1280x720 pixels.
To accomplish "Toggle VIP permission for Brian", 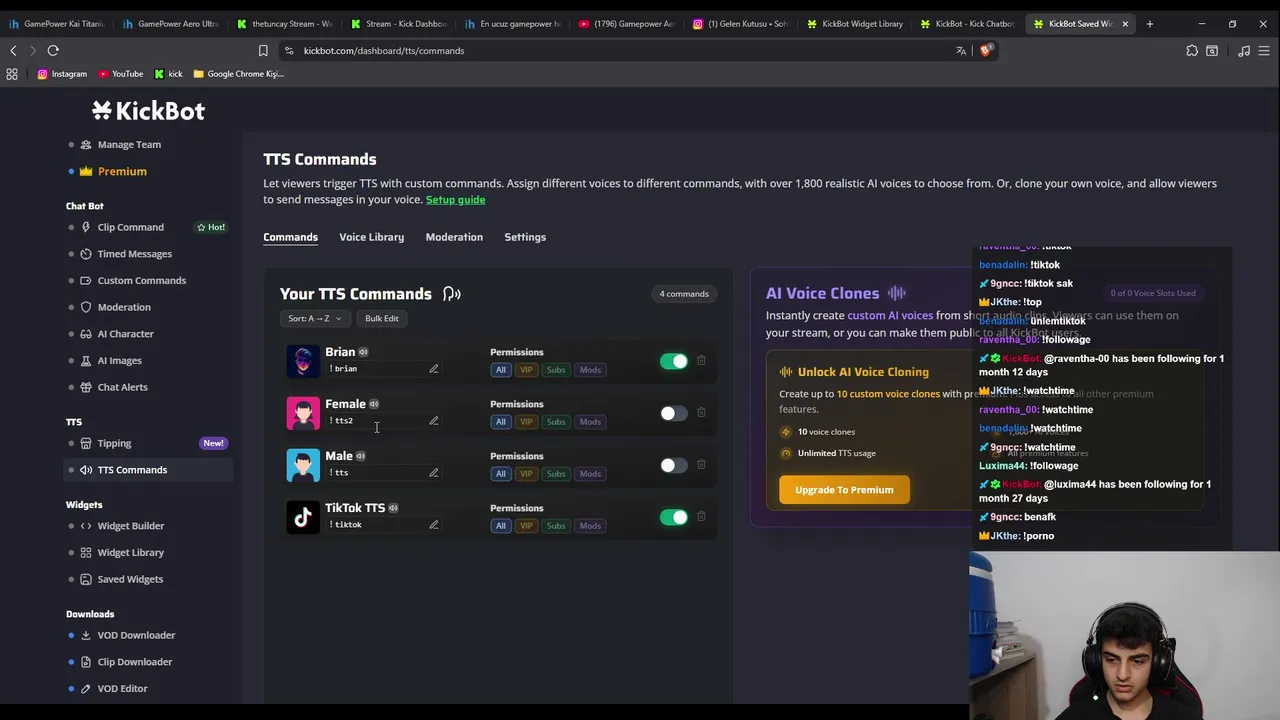I will [526, 370].
